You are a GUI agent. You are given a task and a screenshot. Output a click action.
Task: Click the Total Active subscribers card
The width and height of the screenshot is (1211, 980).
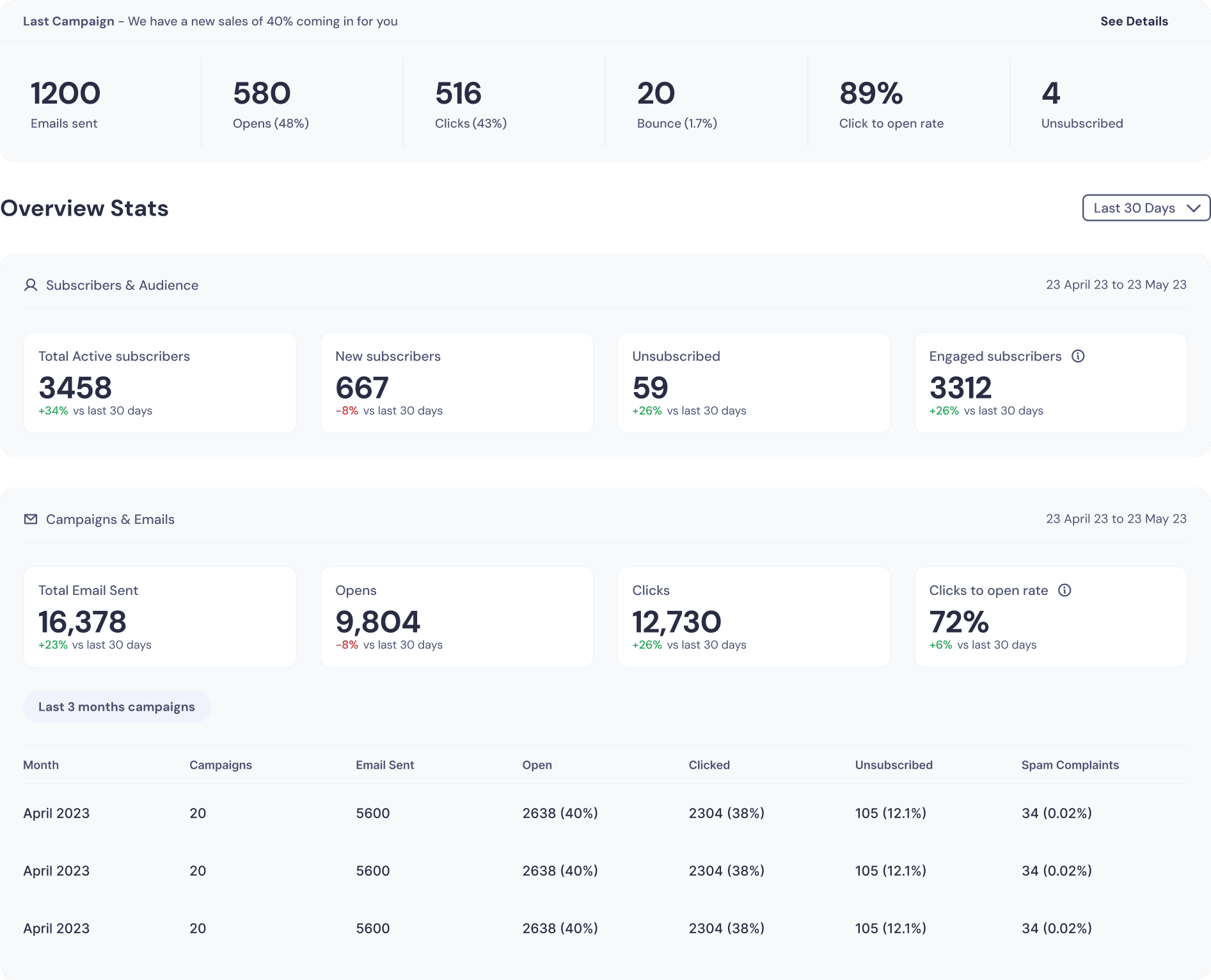point(160,383)
